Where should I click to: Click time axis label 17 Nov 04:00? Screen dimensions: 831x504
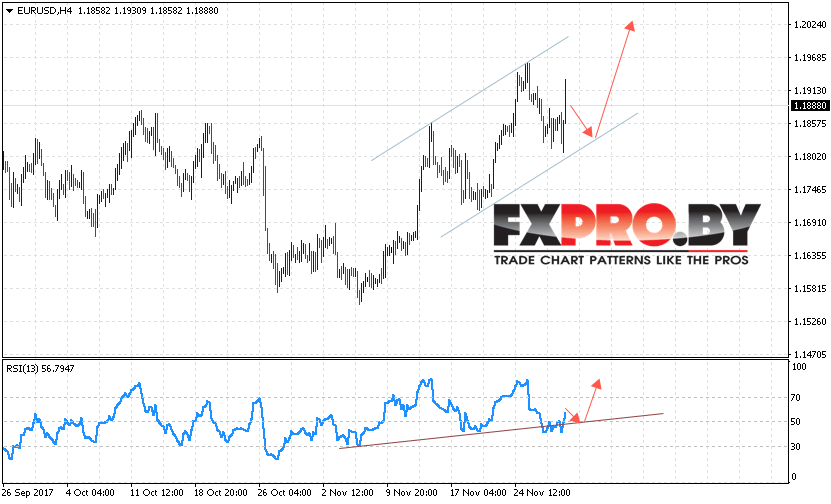pos(478,493)
